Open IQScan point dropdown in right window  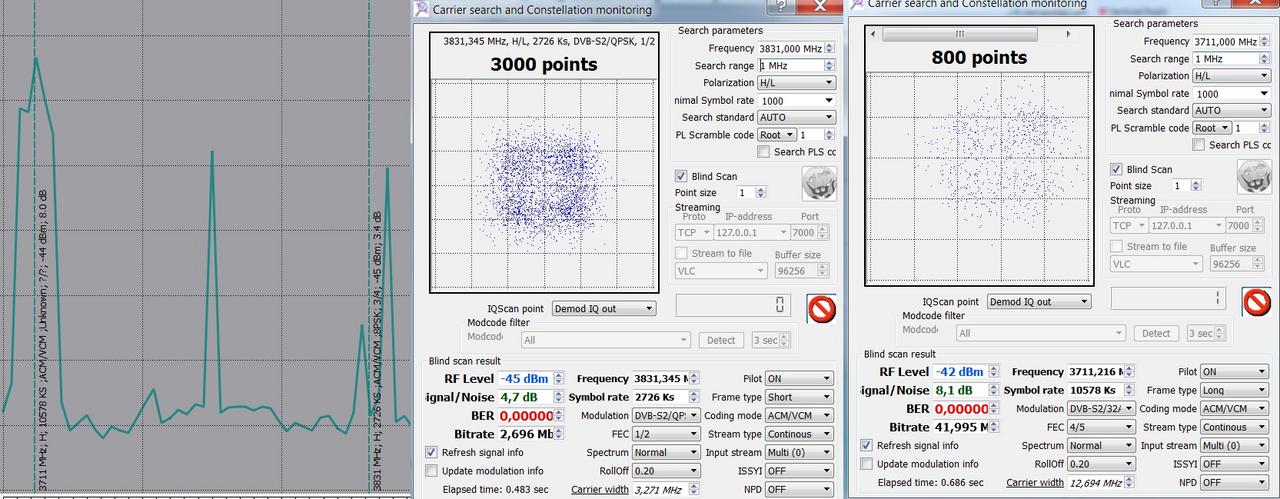(1038, 301)
